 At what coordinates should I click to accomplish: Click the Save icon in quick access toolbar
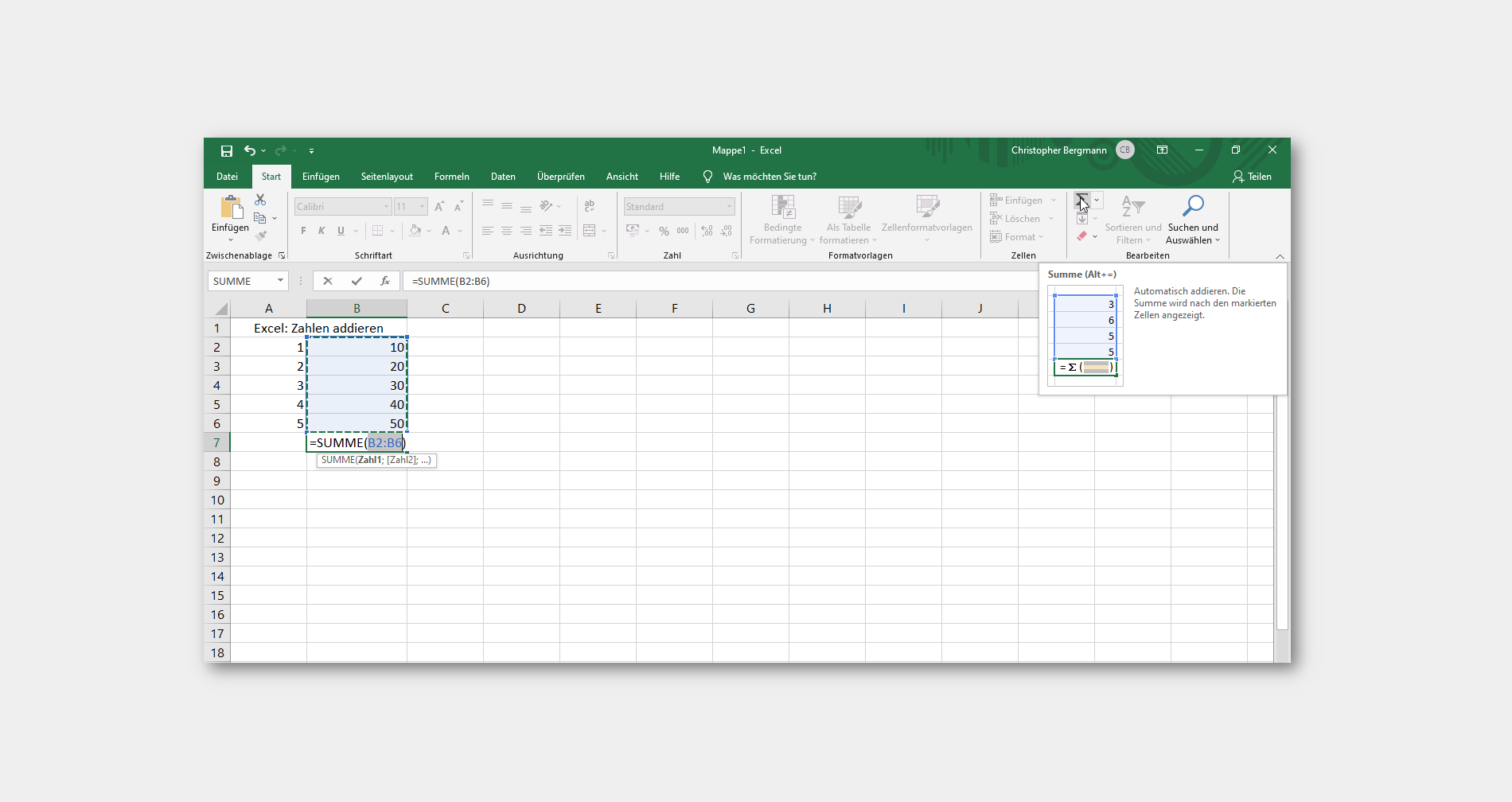227,150
